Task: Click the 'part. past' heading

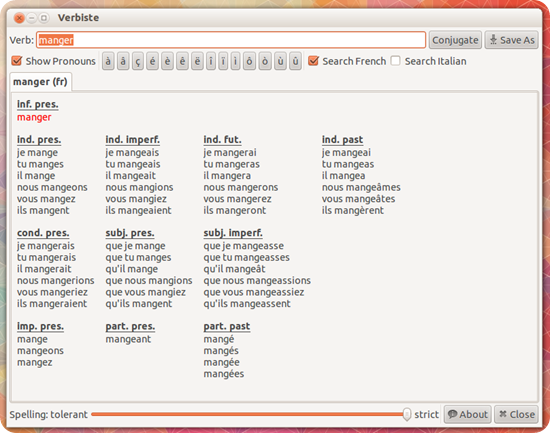Action: (x=227, y=326)
